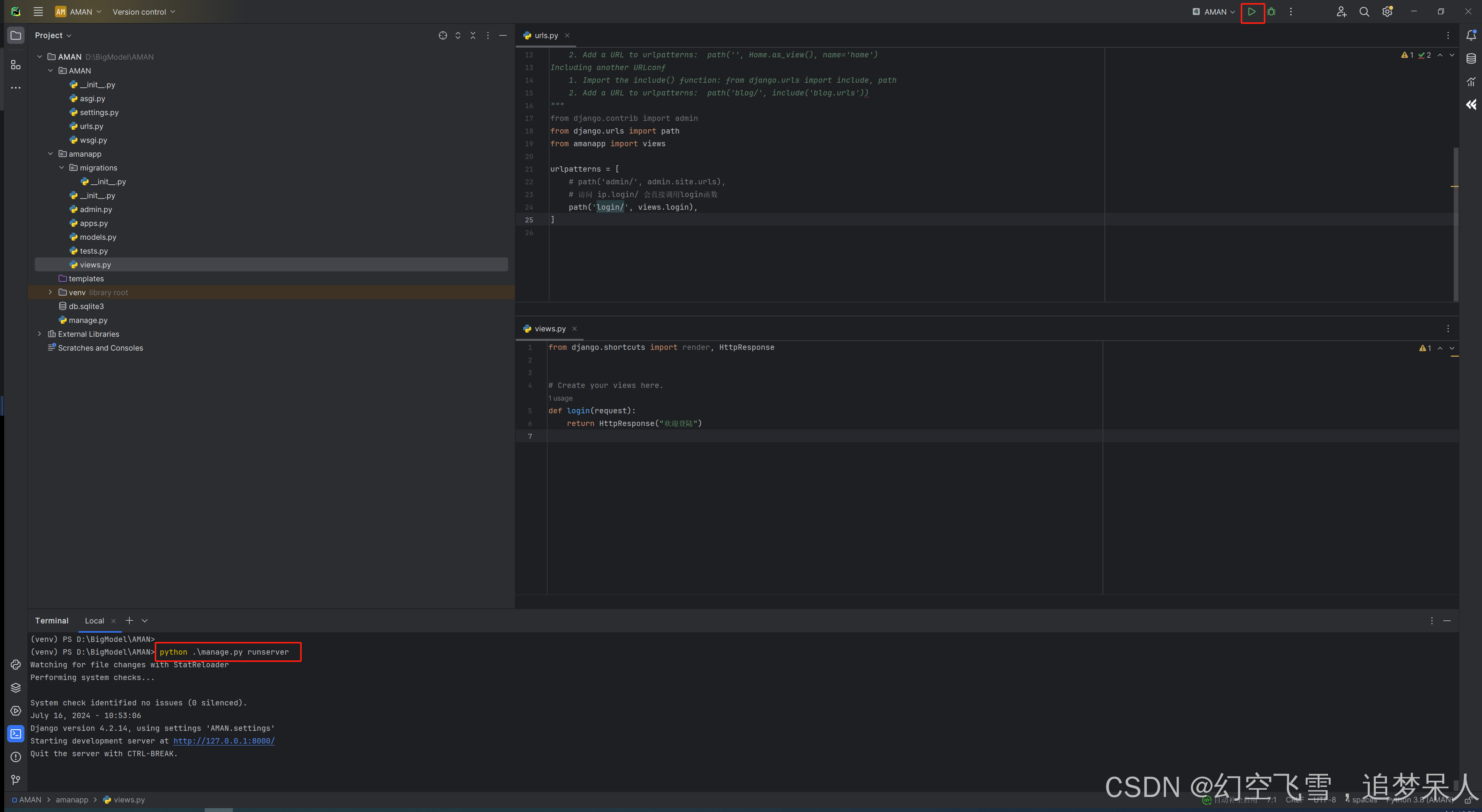1482x812 pixels.
Task: Open Search Everywhere with the magnifier icon
Action: pyautogui.click(x=1364, y=12)
